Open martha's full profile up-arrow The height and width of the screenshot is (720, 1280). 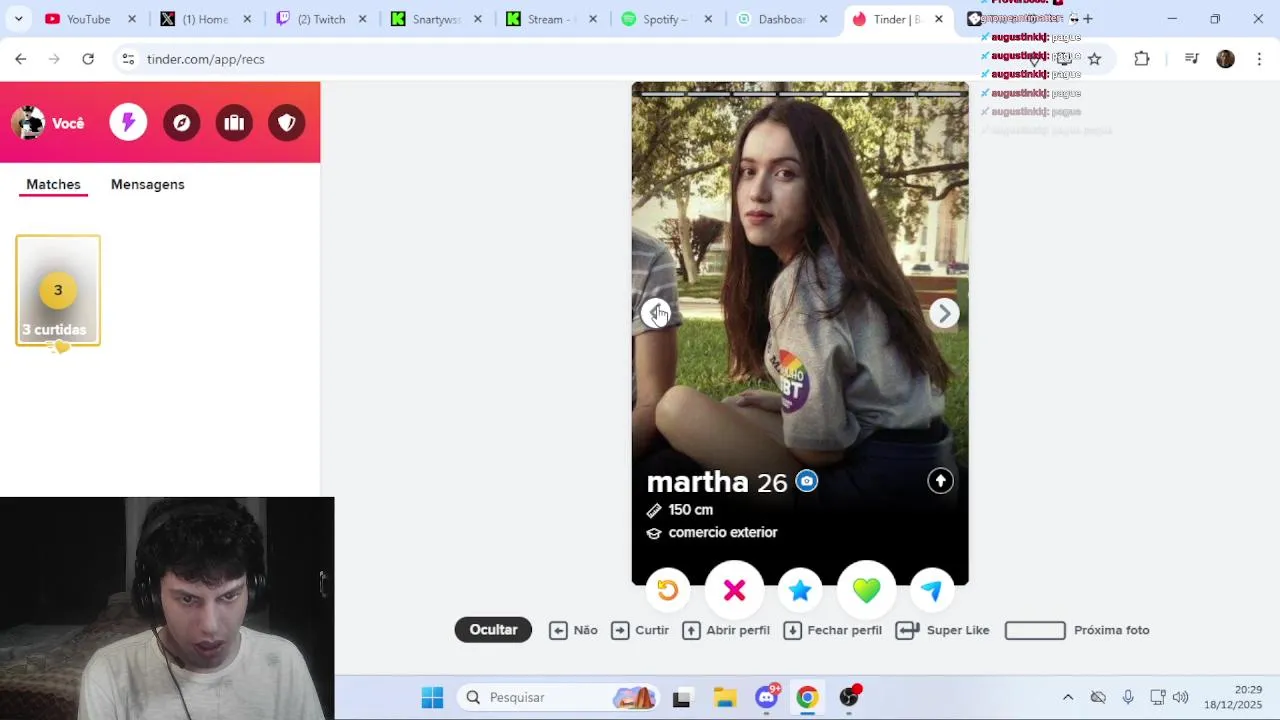(940, 481)
